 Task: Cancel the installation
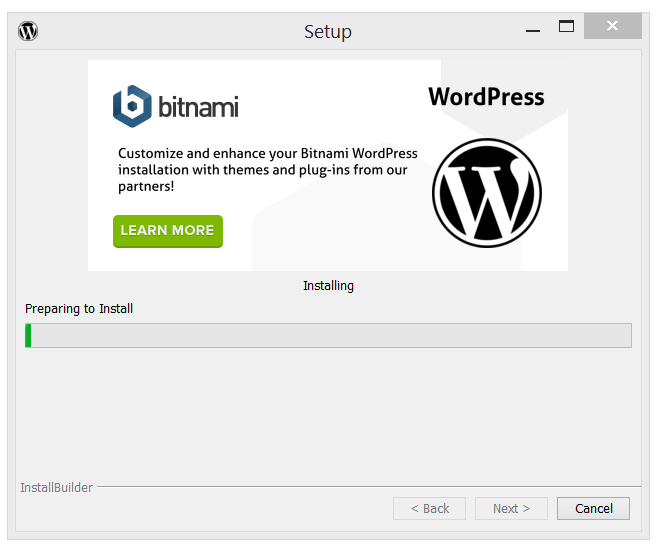593,508
